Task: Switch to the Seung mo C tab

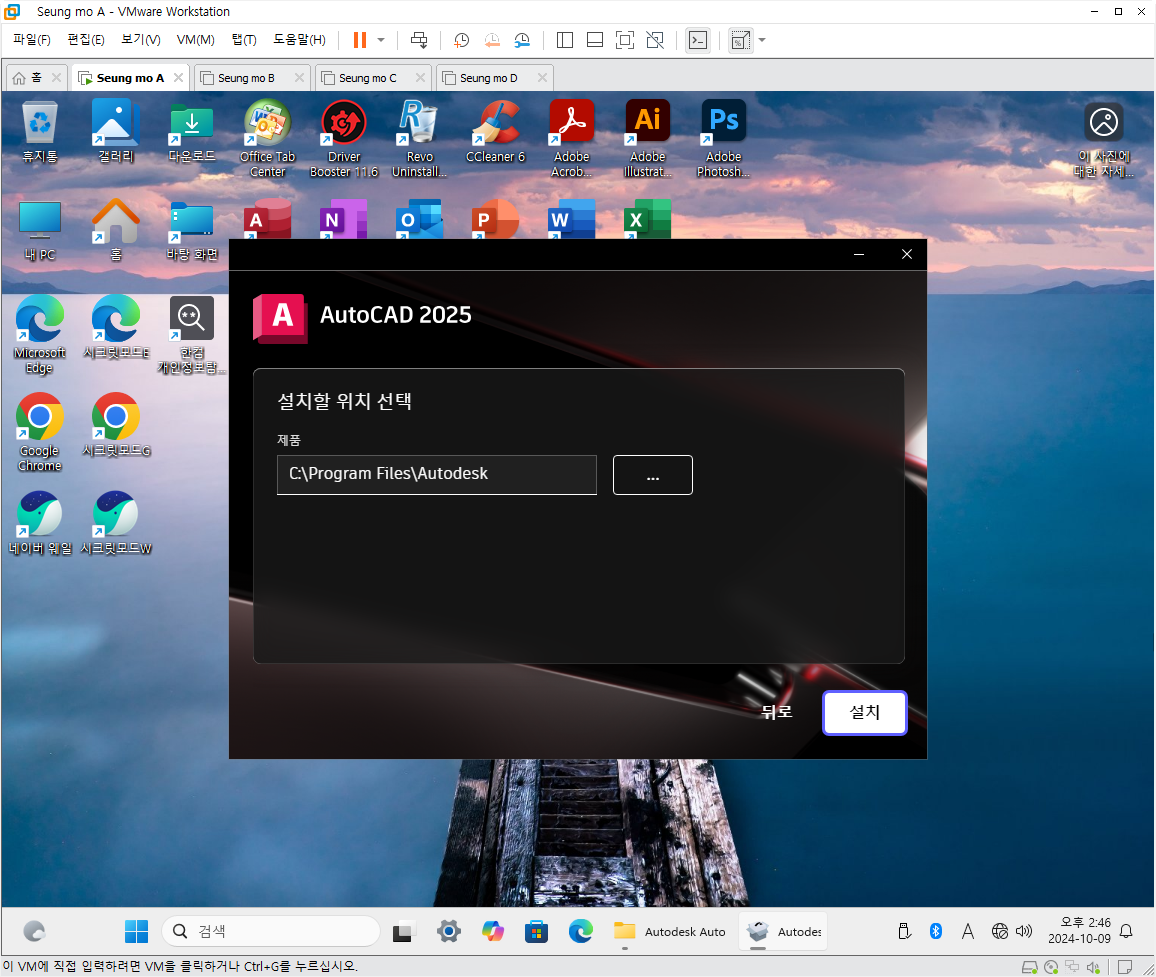Action: 367,78
